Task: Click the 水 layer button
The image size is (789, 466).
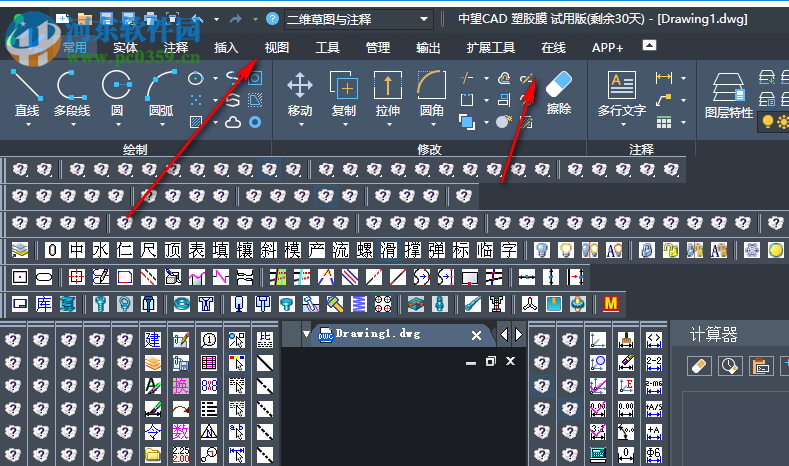Action: 101,250
